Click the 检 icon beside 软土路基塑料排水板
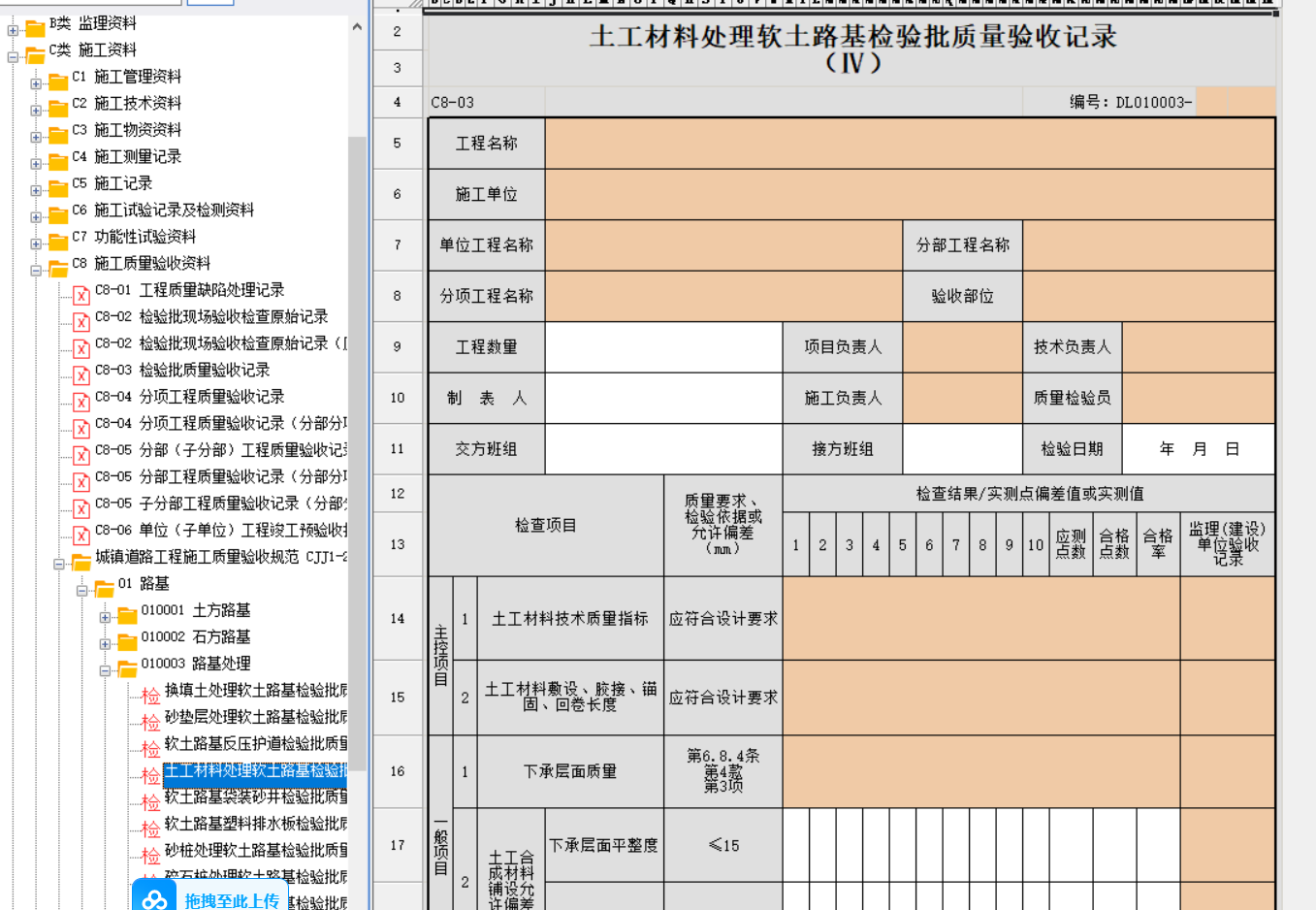 [150, 828]
